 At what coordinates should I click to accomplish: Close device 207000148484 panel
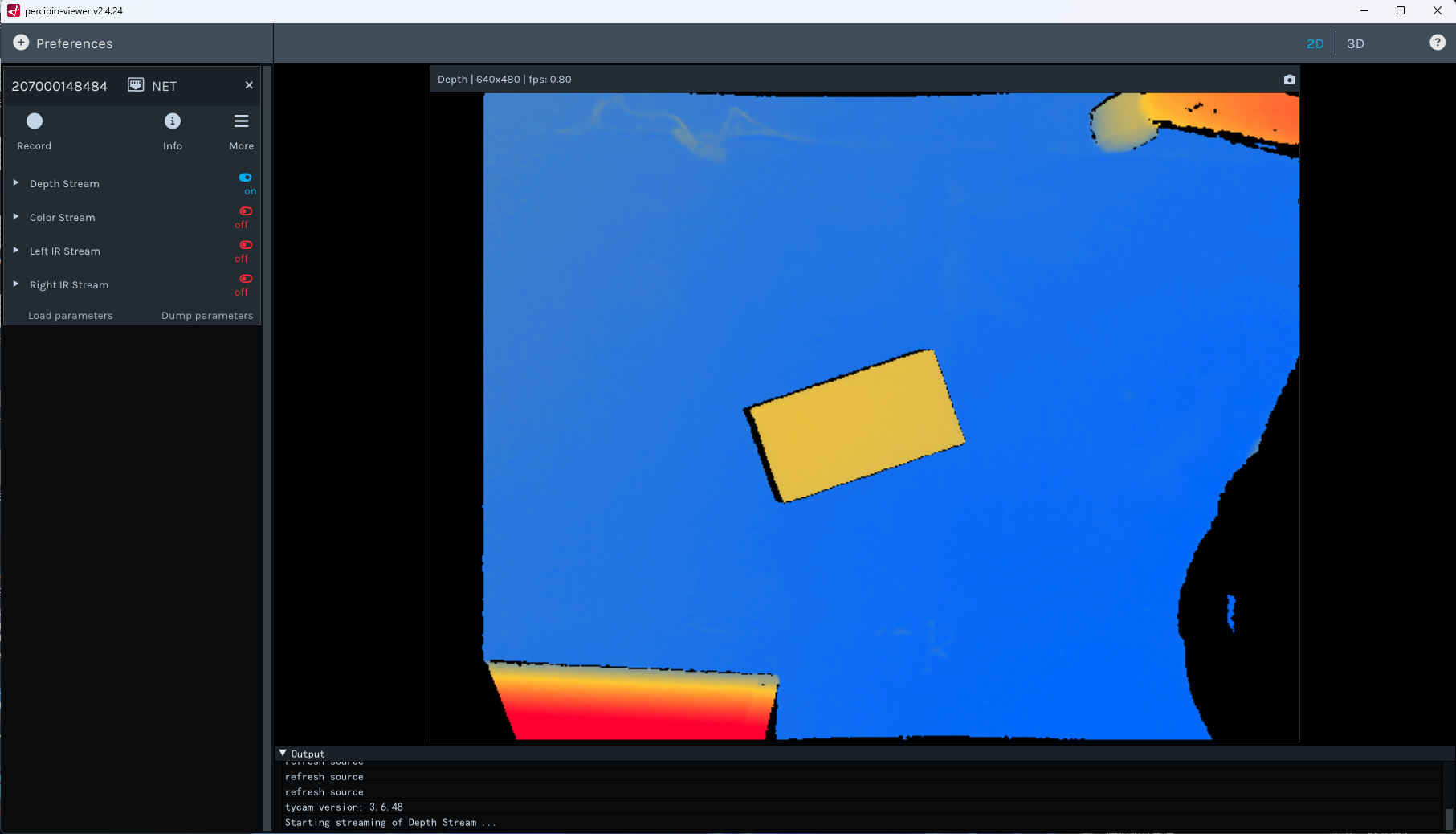click(x=249, y=85)
